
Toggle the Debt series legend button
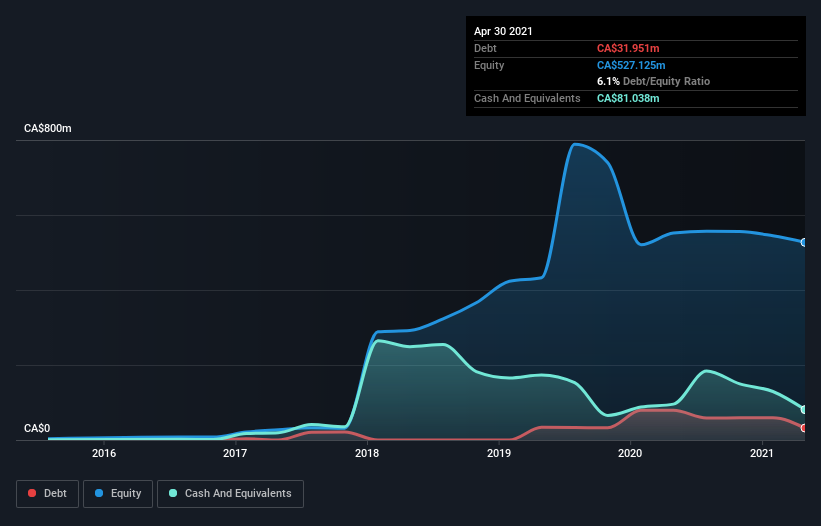tap(48, 494)
